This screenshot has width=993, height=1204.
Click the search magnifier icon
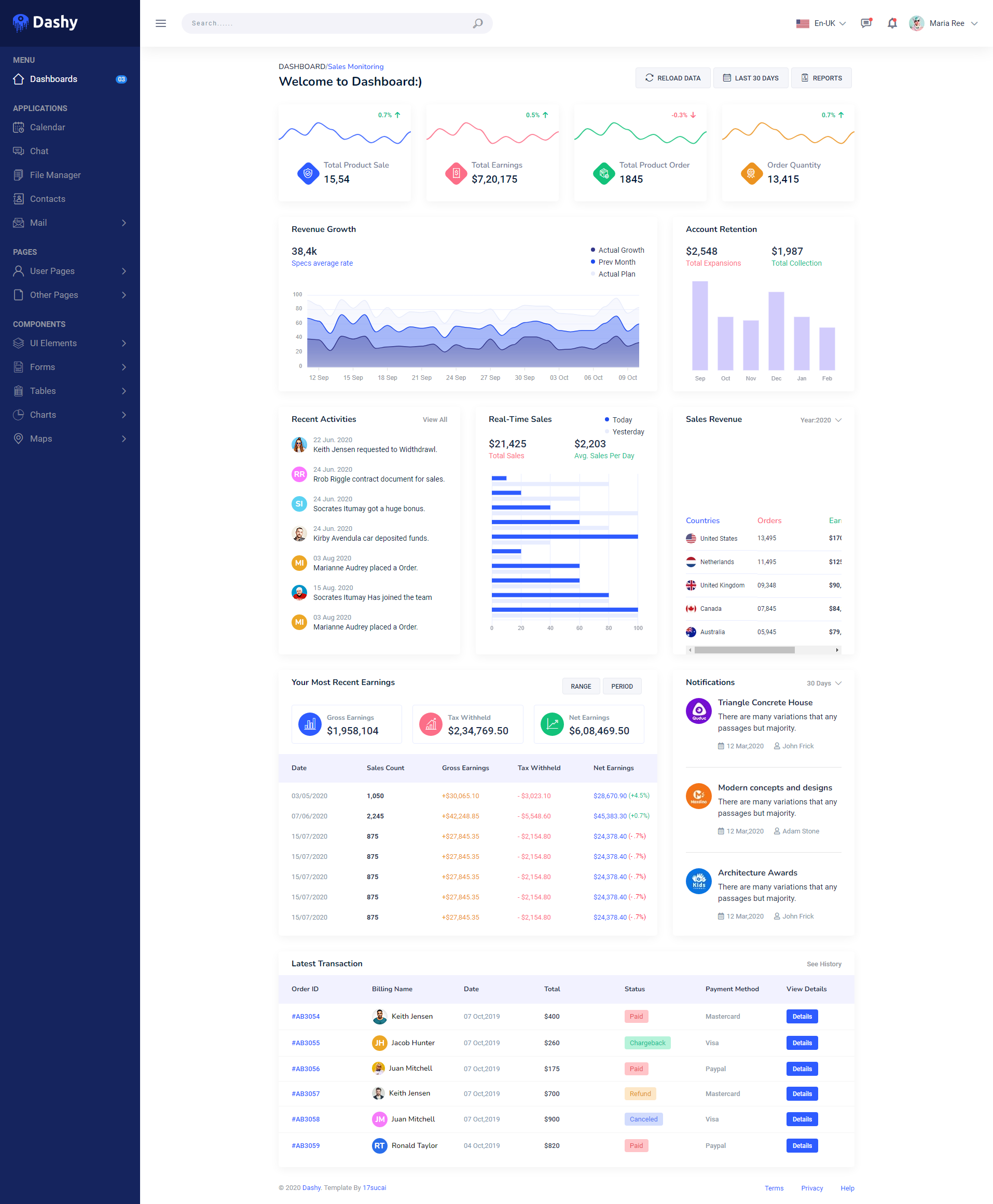pos(478,23)
